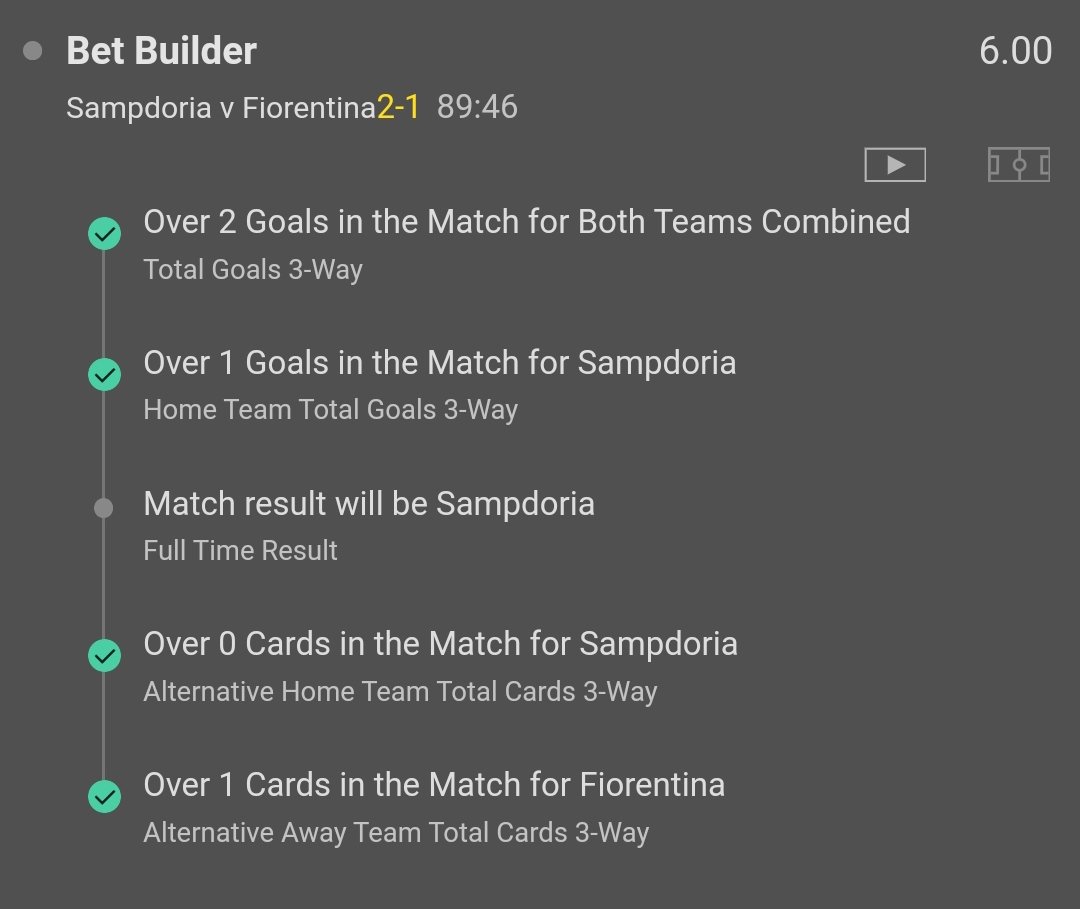Click green check for Sampdoria Over 1 Goals
Screen dimensions: 1080x909
pyautogui.click(x=104, y=375)
